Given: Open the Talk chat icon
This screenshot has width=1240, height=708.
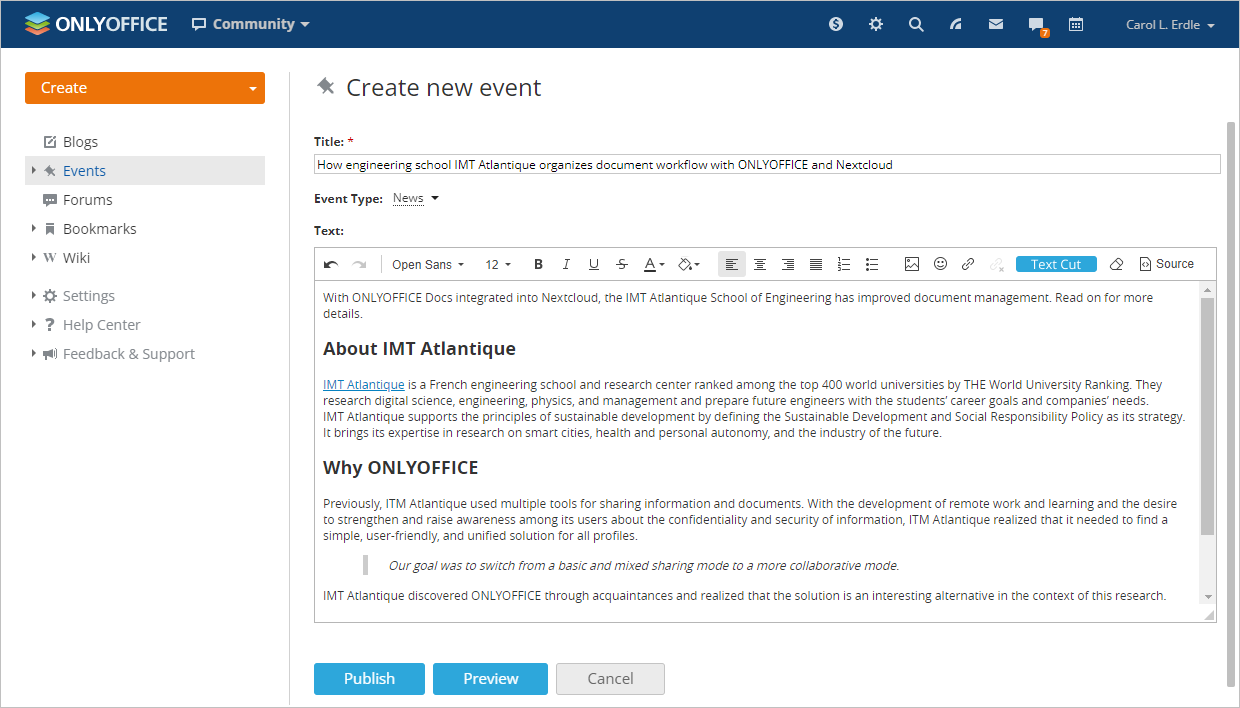Looking at the screenshot, I should (x=1036, y=25).
